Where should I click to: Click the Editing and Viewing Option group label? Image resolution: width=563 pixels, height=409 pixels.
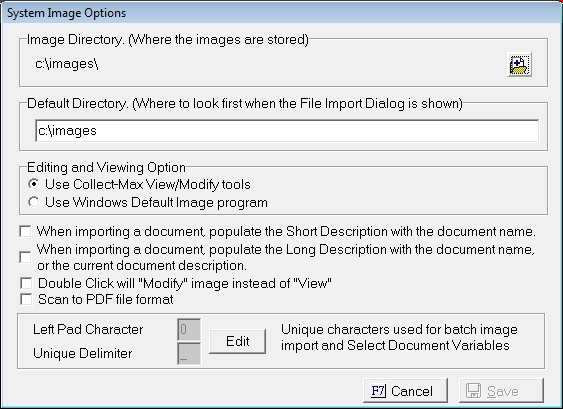tap(106, 167)
